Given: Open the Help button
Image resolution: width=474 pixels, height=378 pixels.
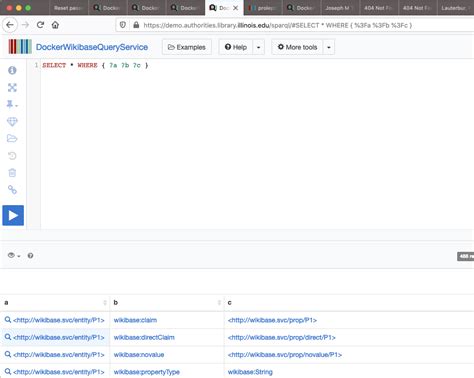Looking at the screenshot, I should 236,47.
